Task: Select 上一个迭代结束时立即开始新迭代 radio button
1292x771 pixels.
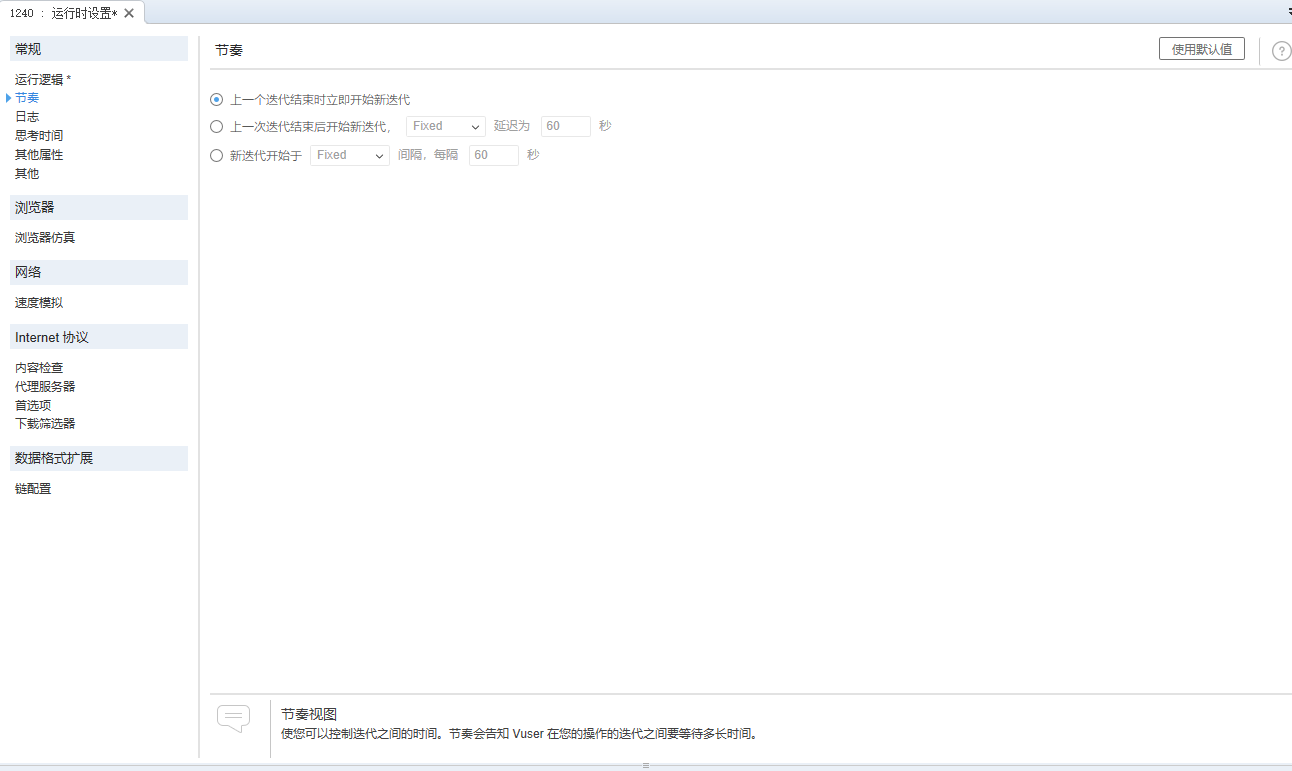Action: pos(216,100)
